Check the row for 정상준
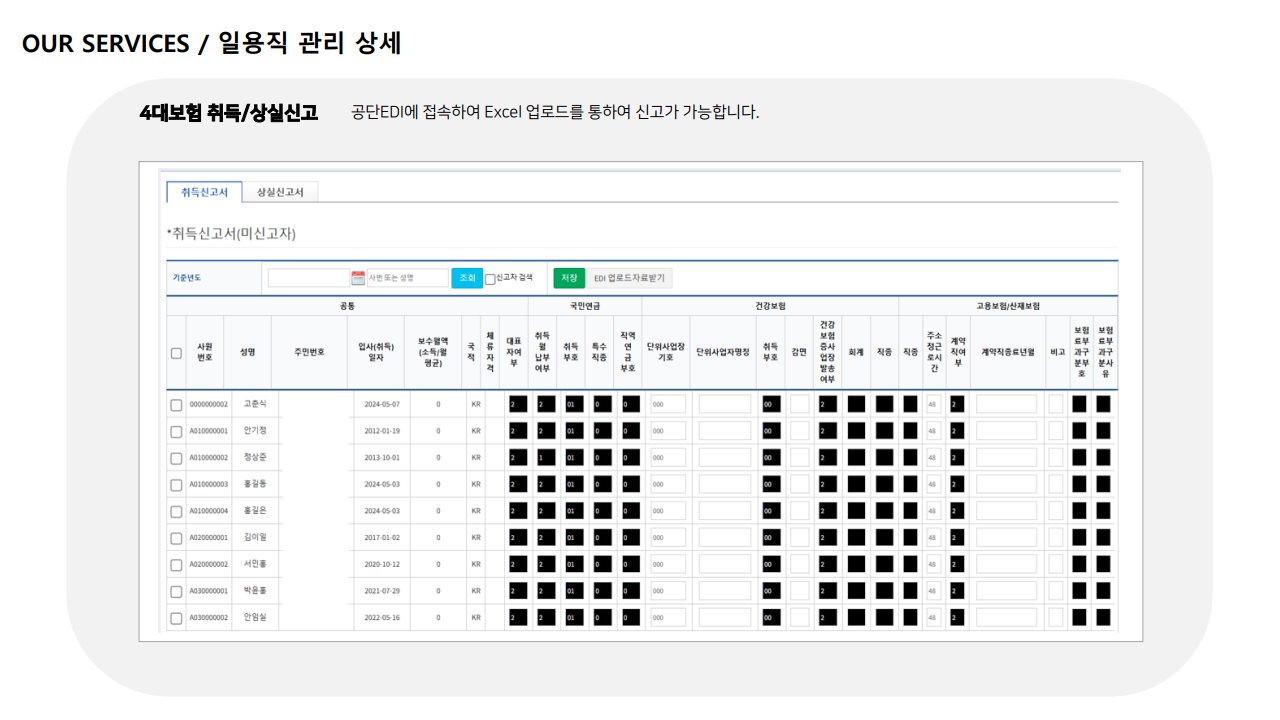1280x720 pixels. [176, 458]
